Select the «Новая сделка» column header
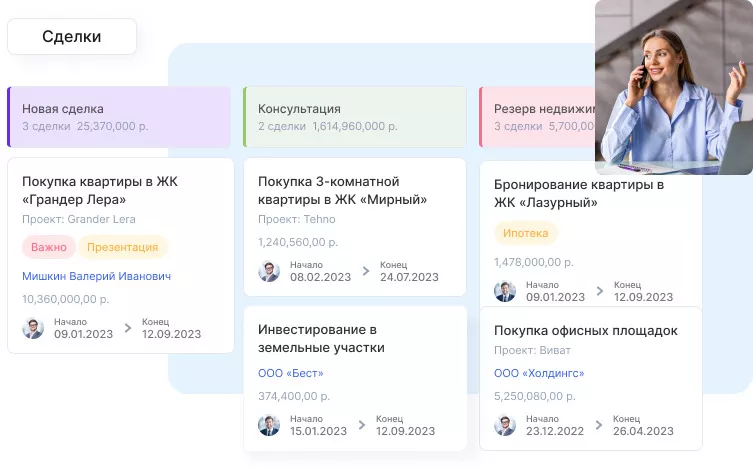The height and width of the screenshot is (470, 753). [119, 117]
